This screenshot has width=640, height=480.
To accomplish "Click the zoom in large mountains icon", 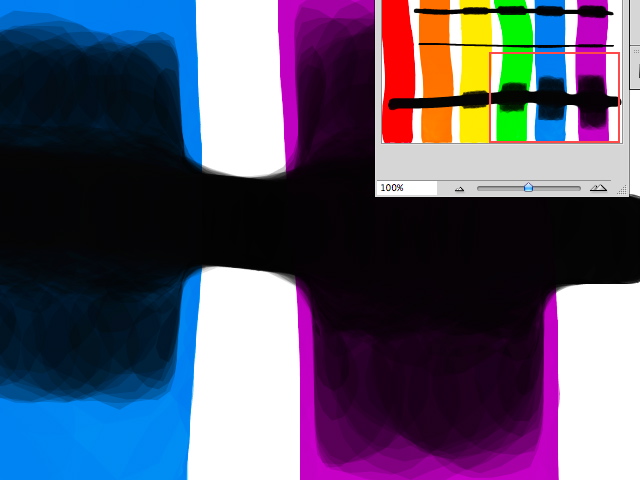I will [598, 188].
